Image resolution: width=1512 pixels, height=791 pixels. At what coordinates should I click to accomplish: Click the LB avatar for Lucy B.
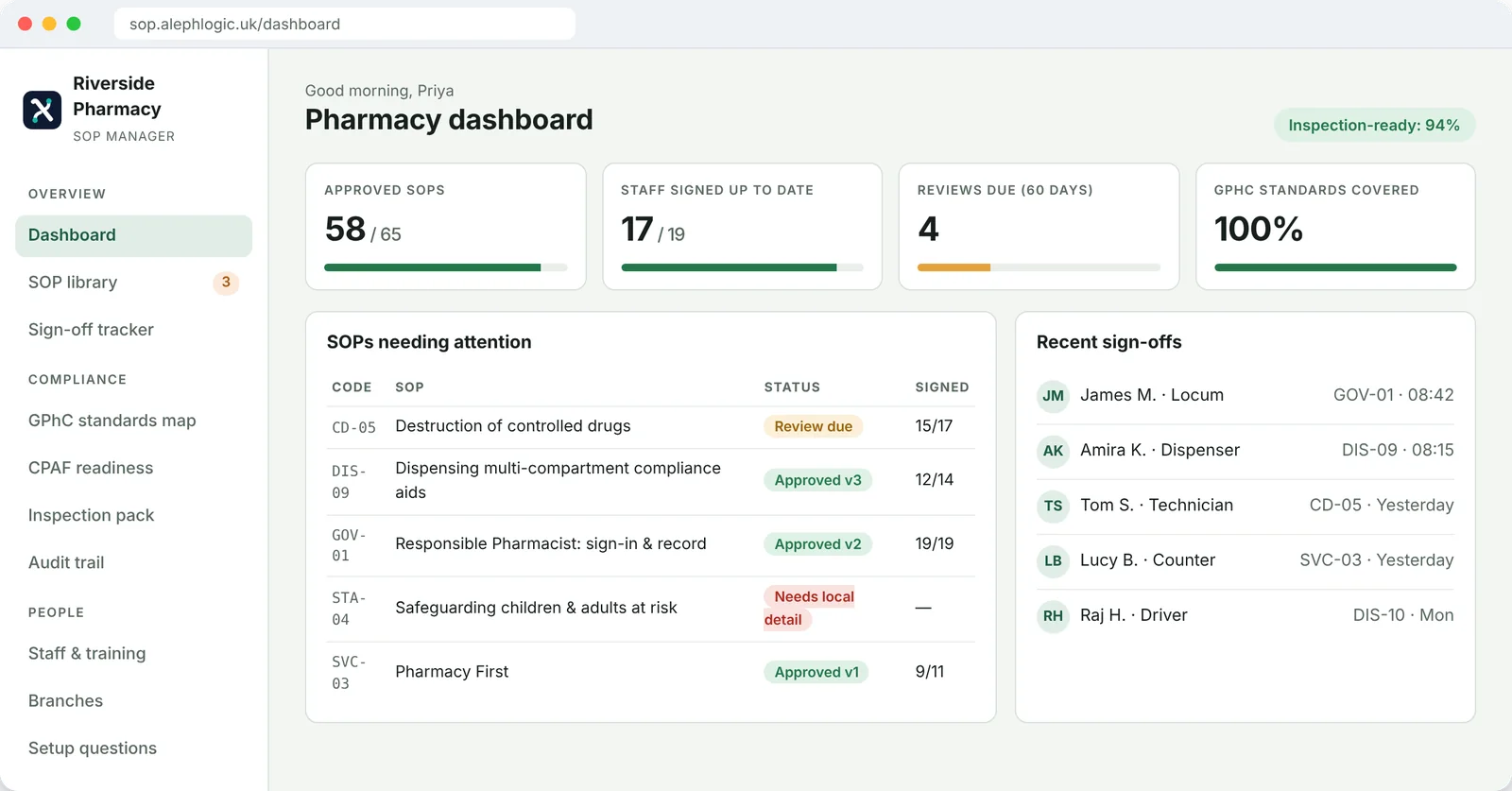tap(1053, 560)
